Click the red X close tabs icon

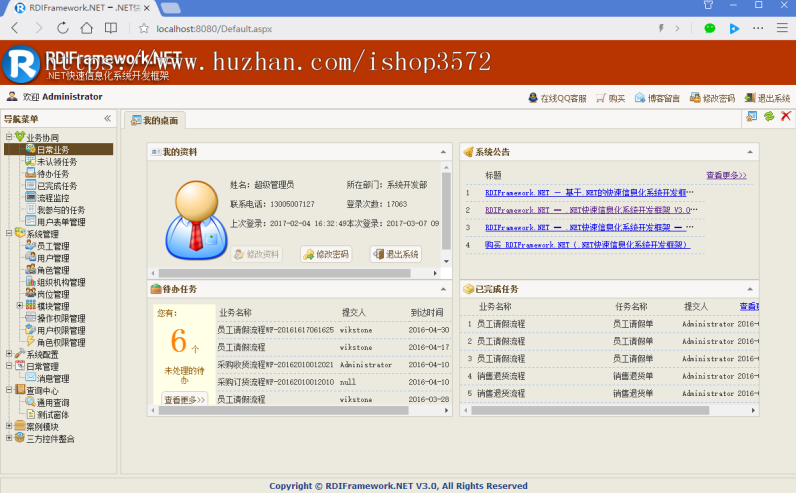tap(786, 116)
